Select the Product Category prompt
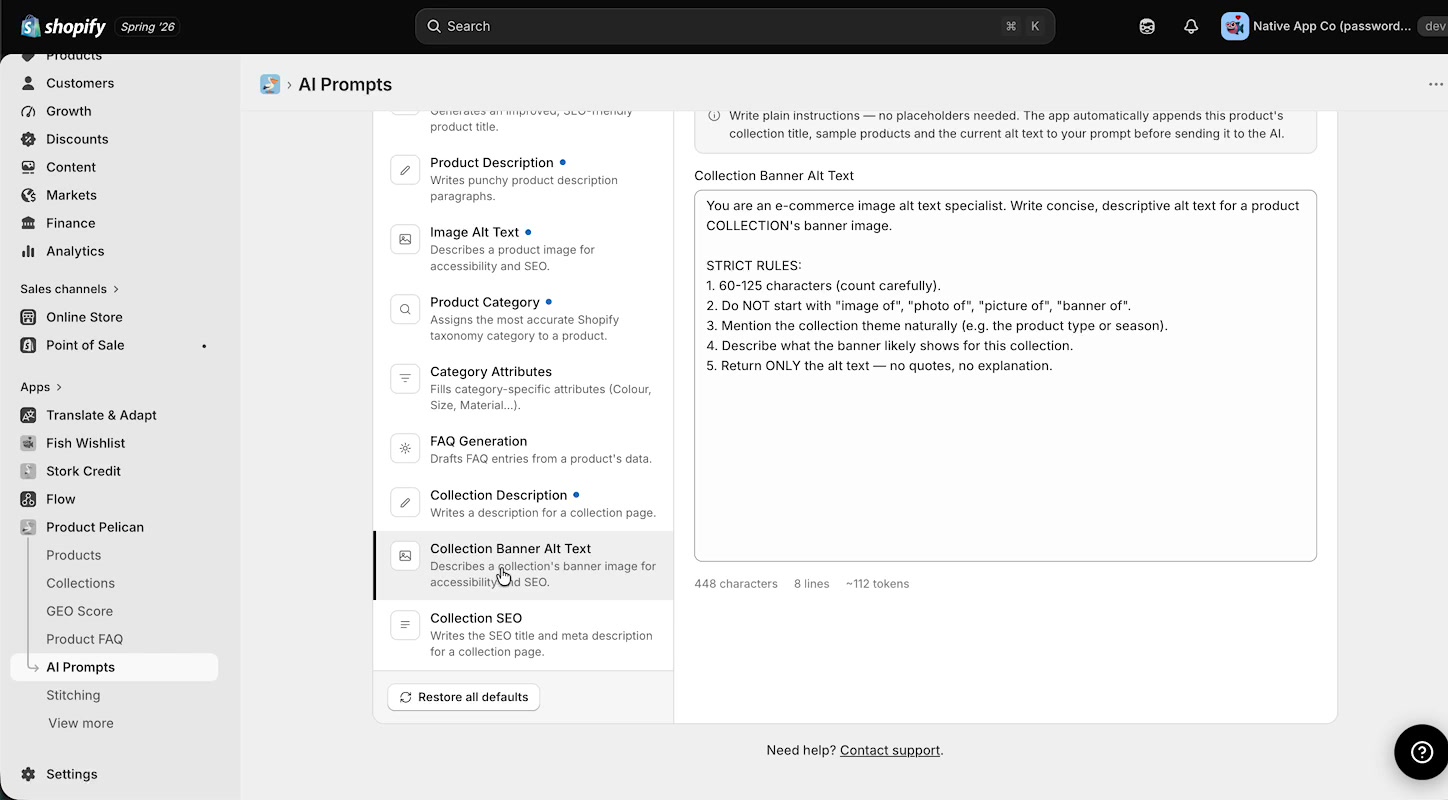 [523, 318]
